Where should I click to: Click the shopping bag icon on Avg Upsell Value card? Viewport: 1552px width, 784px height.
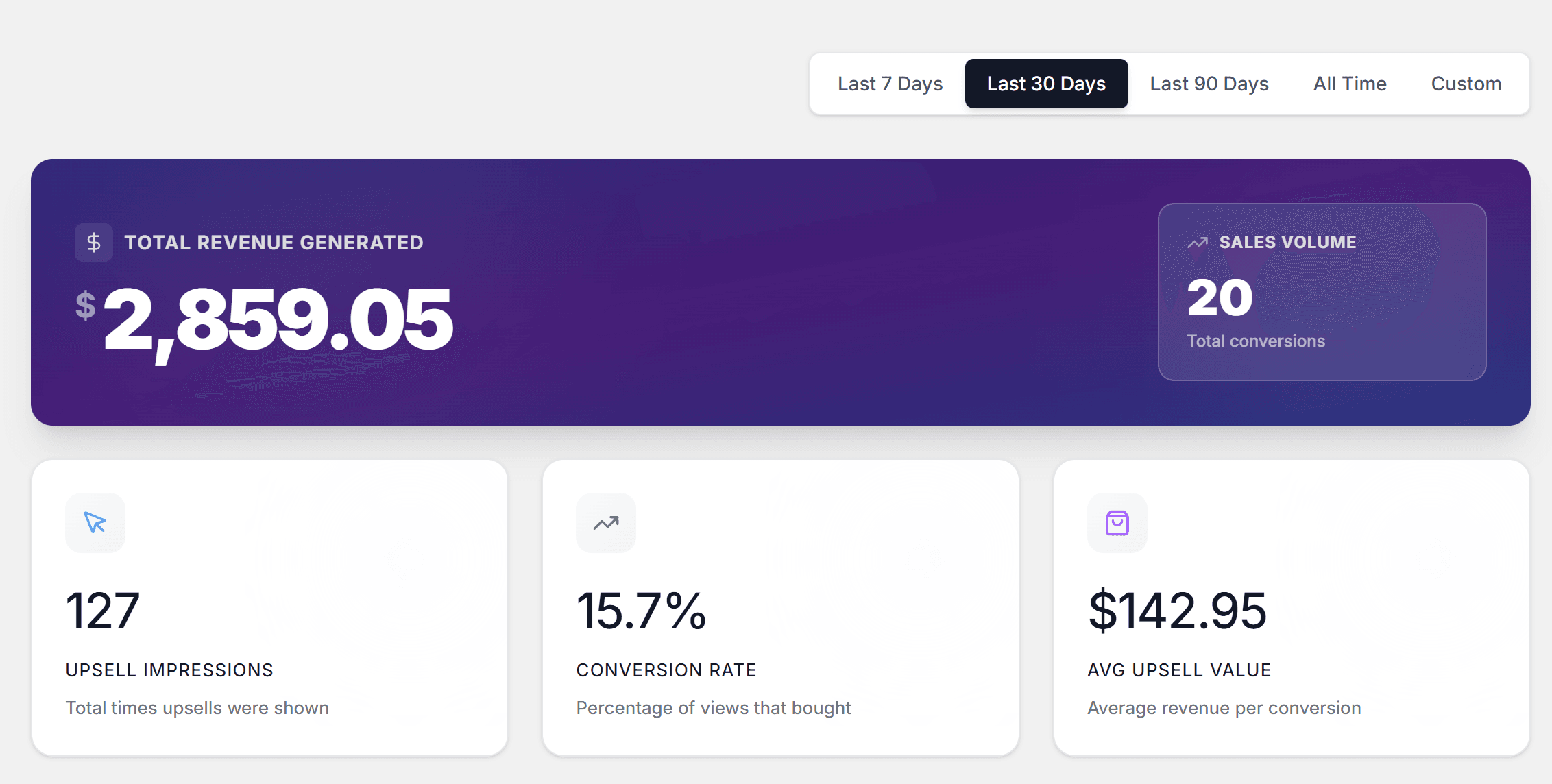click(x=1117, y=522)
